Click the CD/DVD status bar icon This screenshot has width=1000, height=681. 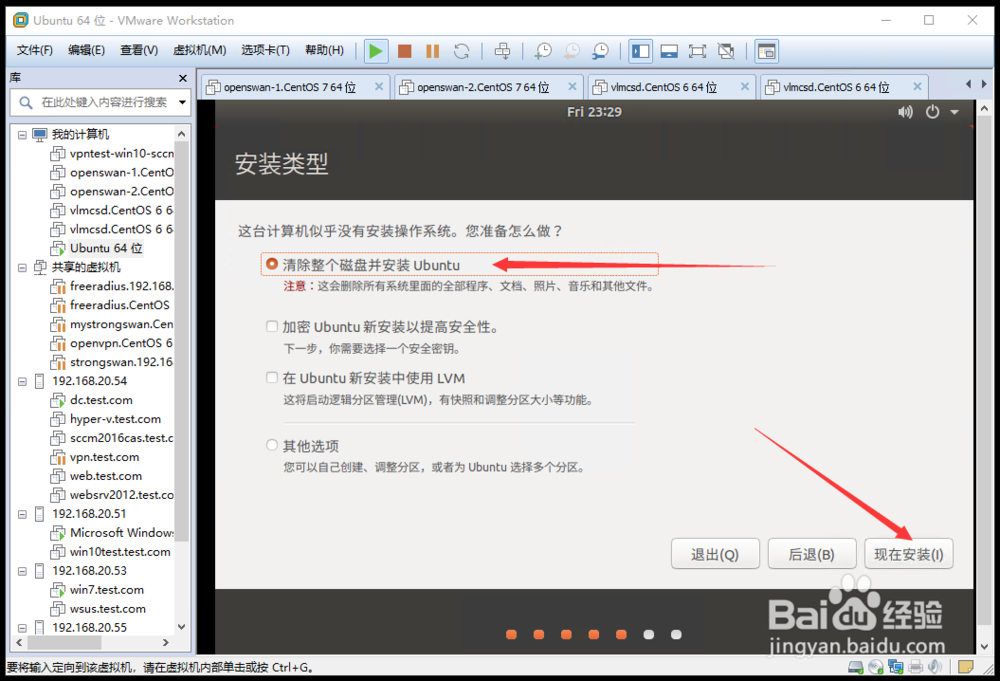point(876,667)
